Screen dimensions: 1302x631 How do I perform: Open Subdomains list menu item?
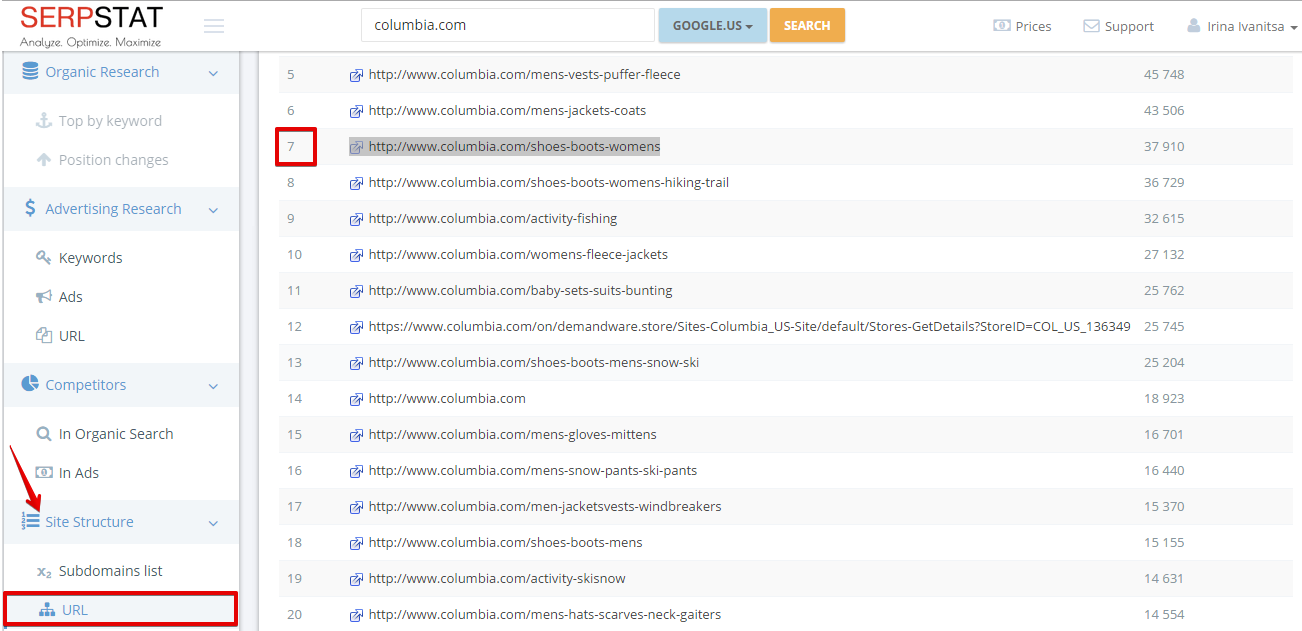pyautogui.click(x=110, y=571)
